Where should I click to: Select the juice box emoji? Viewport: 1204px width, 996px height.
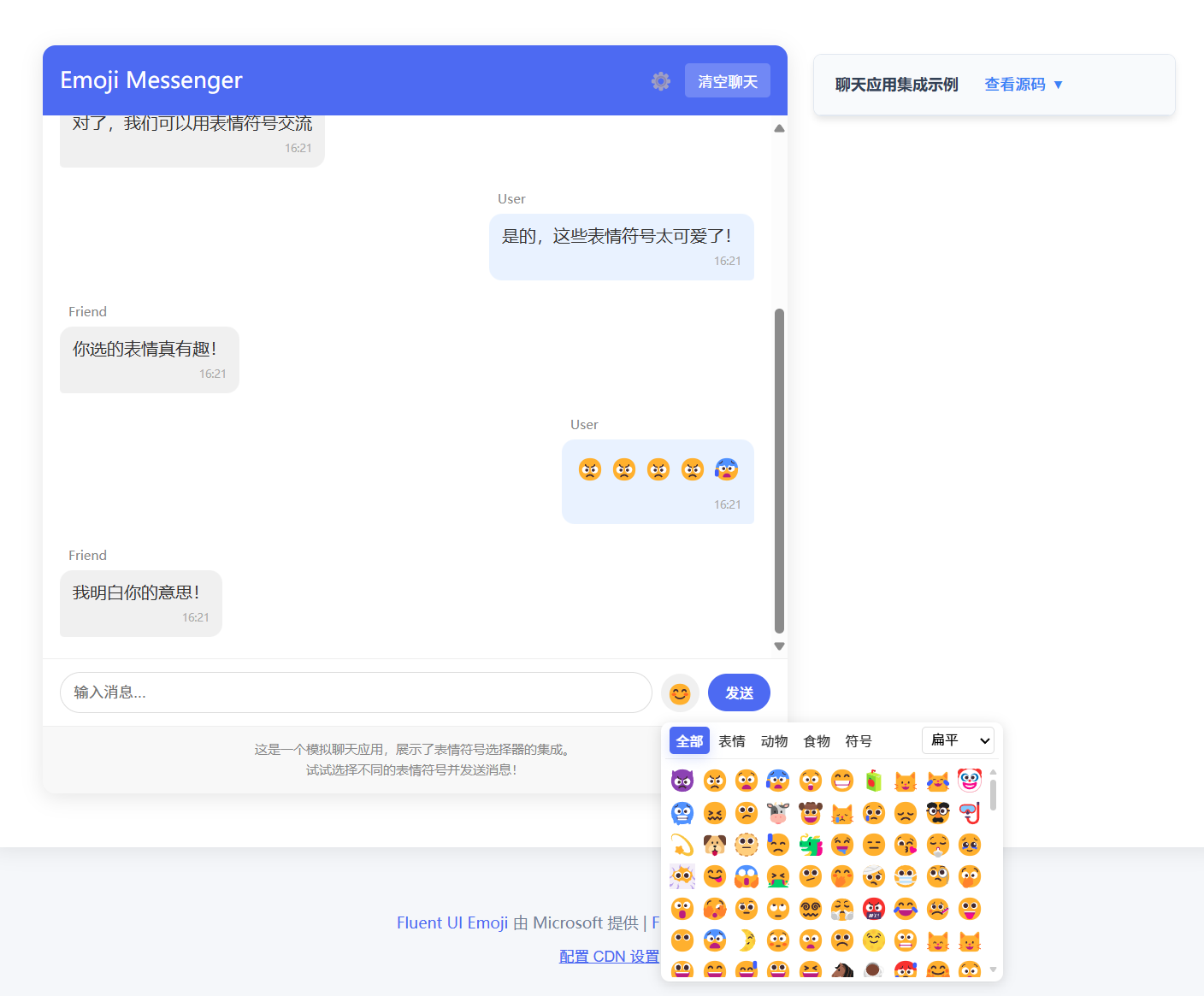tap(873, 780)
